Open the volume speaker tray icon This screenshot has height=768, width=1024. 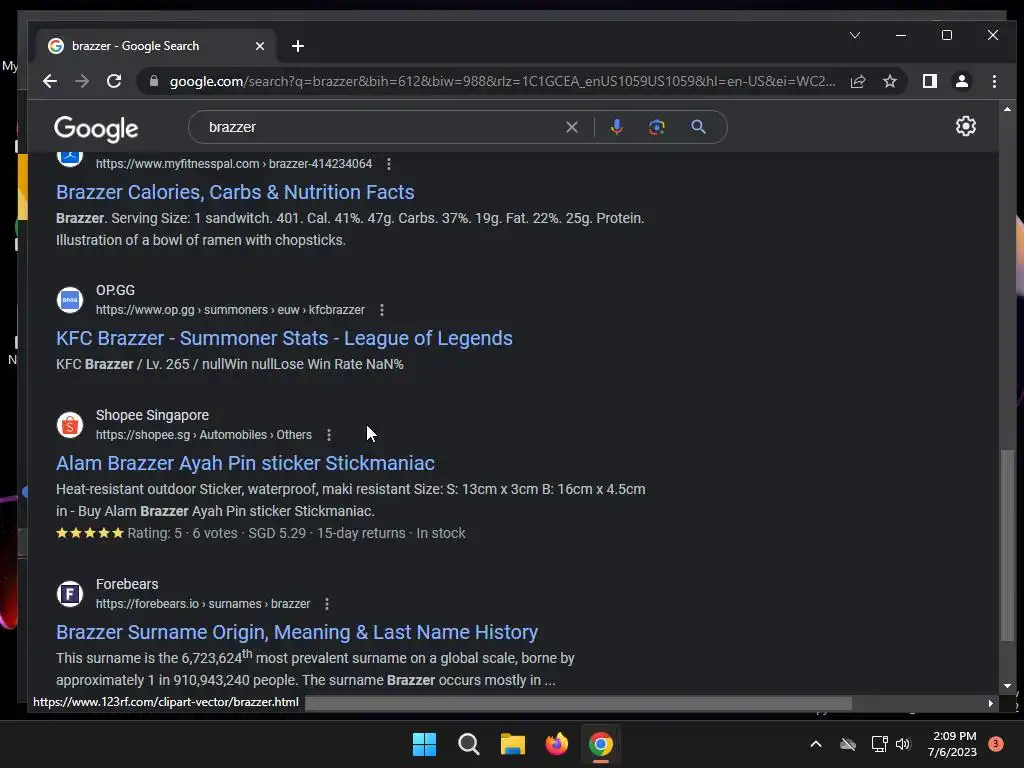pos(903,744)
